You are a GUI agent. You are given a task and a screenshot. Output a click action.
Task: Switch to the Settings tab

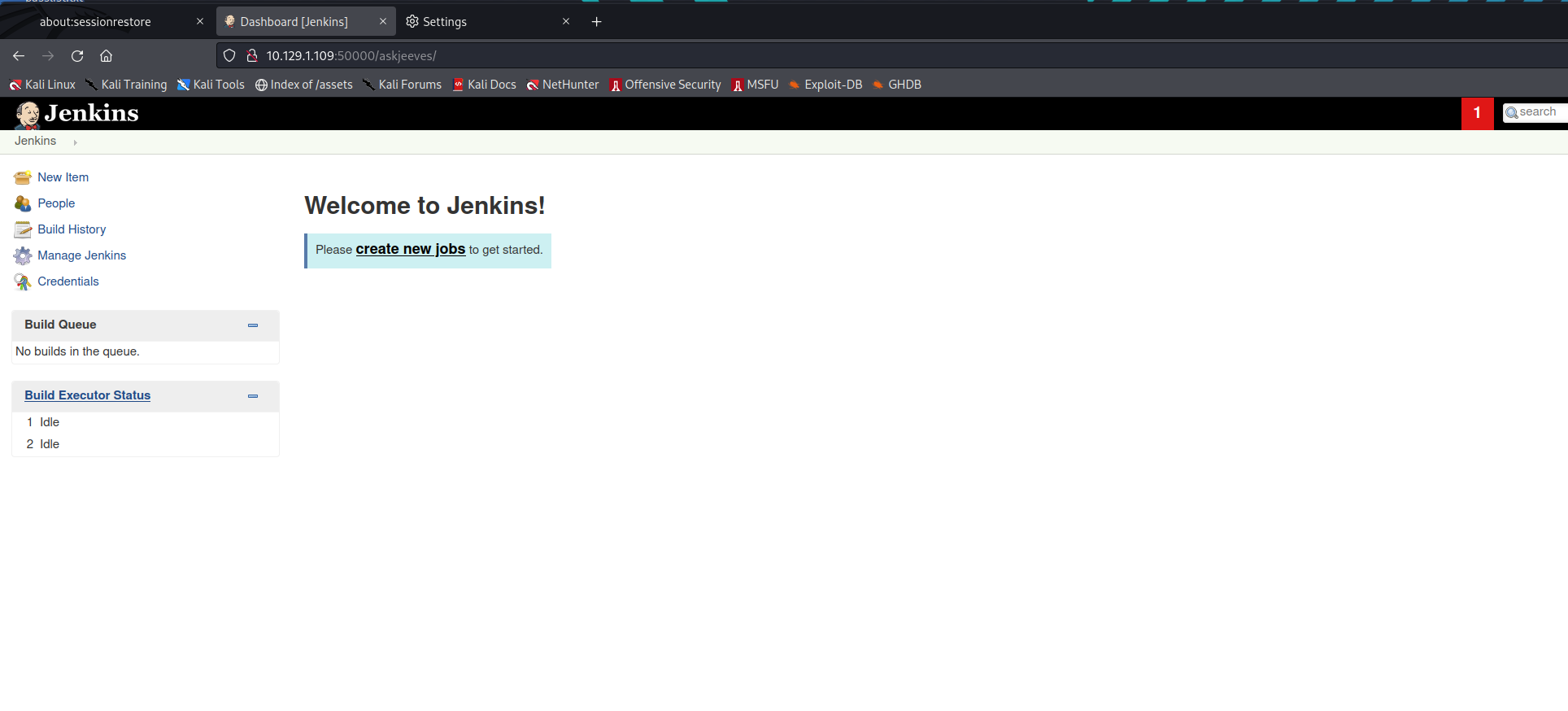coord(488,22)
